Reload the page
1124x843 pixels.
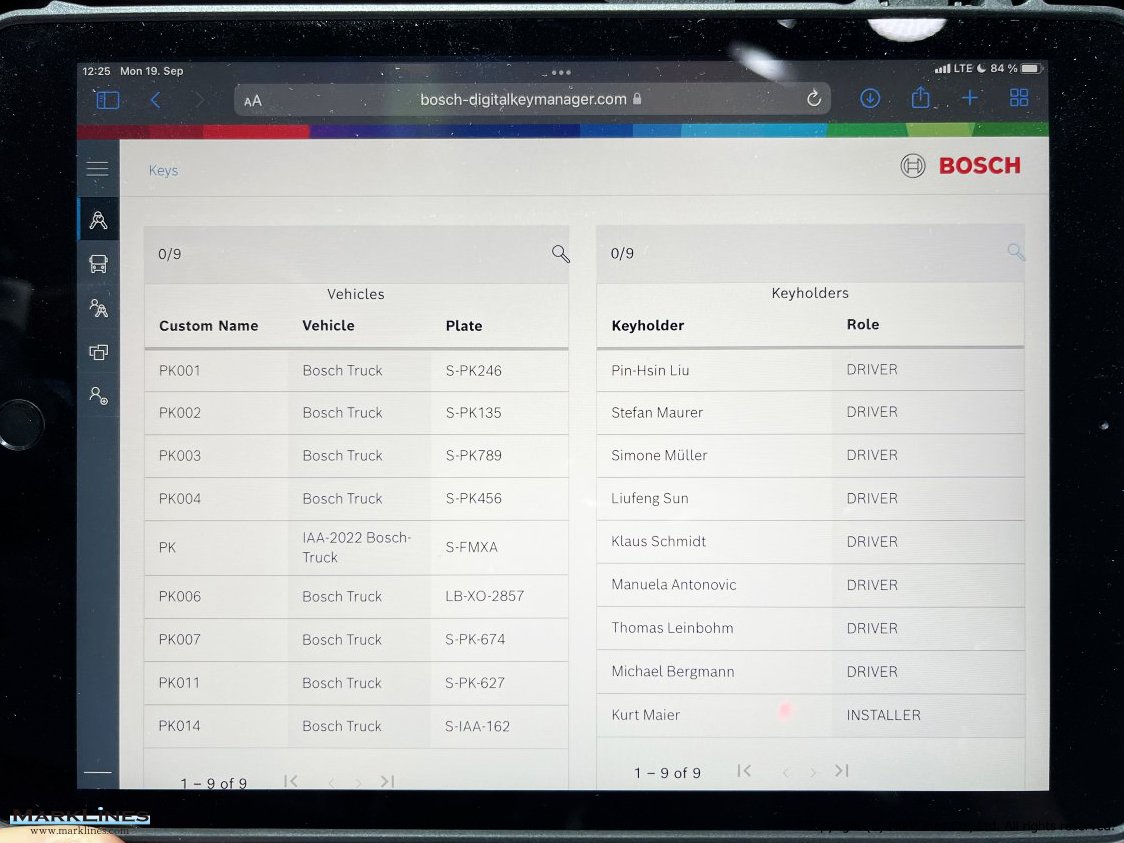pos(814,98)
